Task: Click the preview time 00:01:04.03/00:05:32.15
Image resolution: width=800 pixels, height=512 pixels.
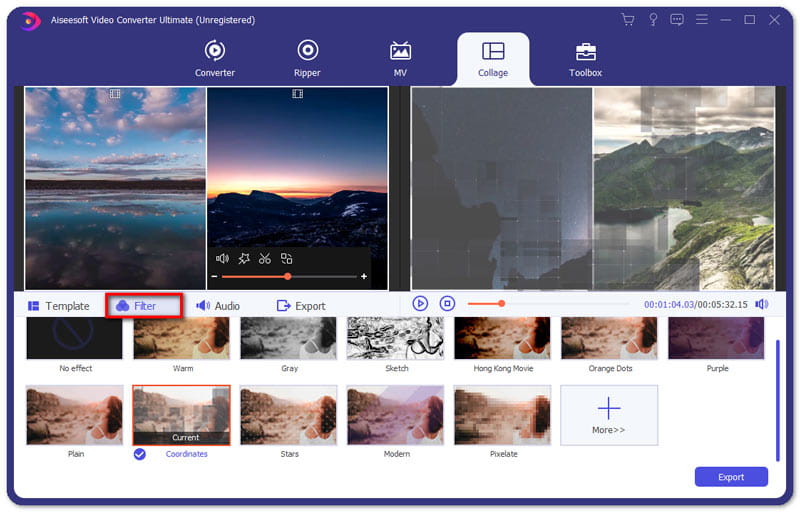Action: [695, 304]
